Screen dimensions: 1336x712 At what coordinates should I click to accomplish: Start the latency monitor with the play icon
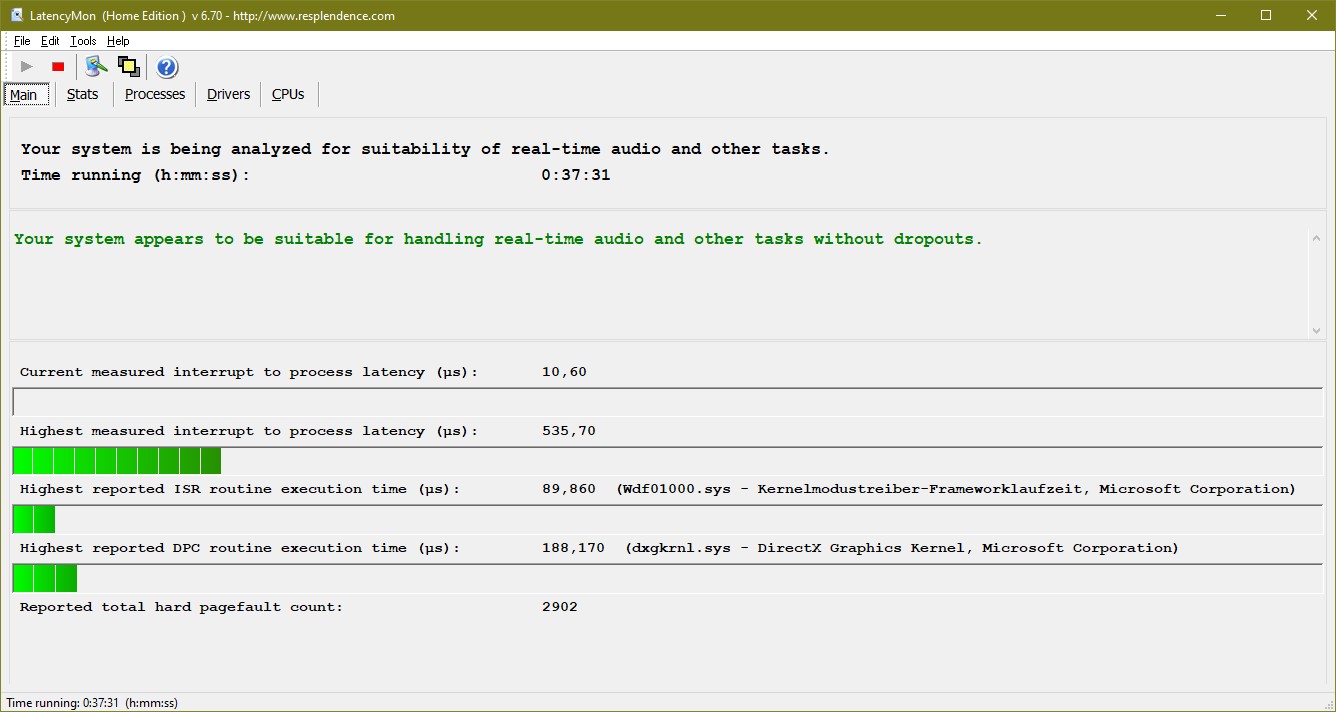pyautogui.click(x=26, y=66)
